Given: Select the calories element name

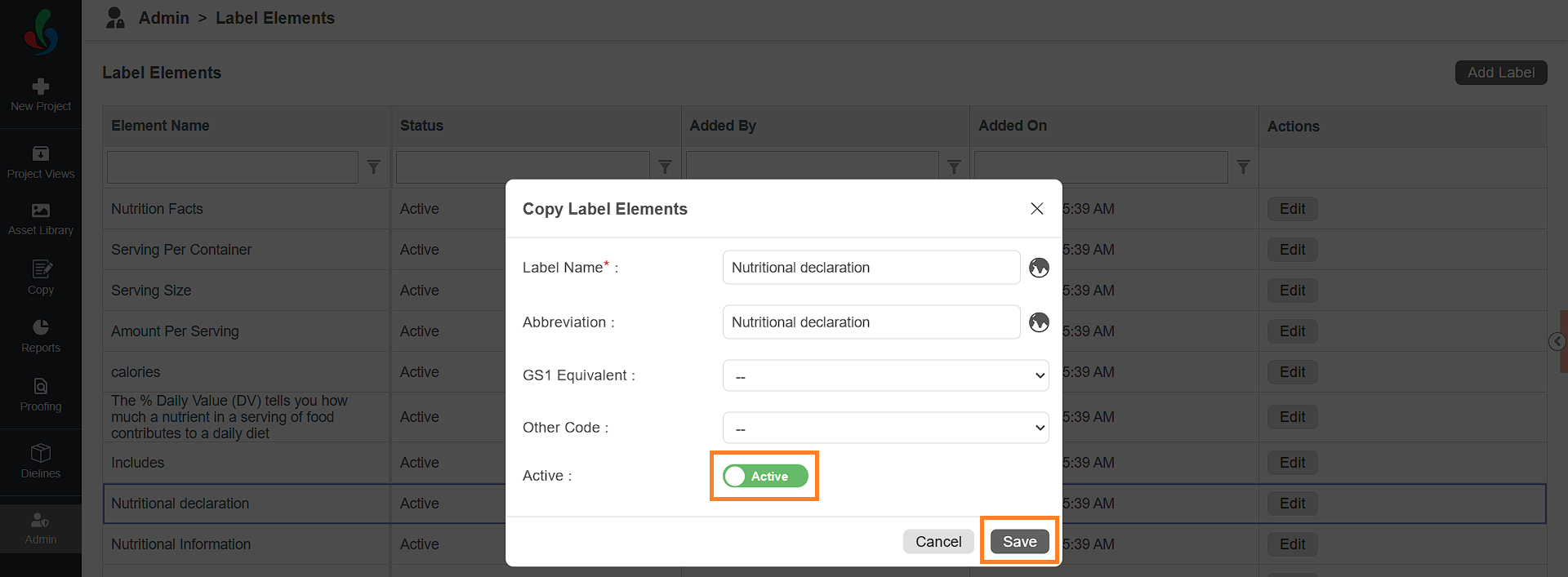Looking at the screenshot, I should click(x=136, y=372).
